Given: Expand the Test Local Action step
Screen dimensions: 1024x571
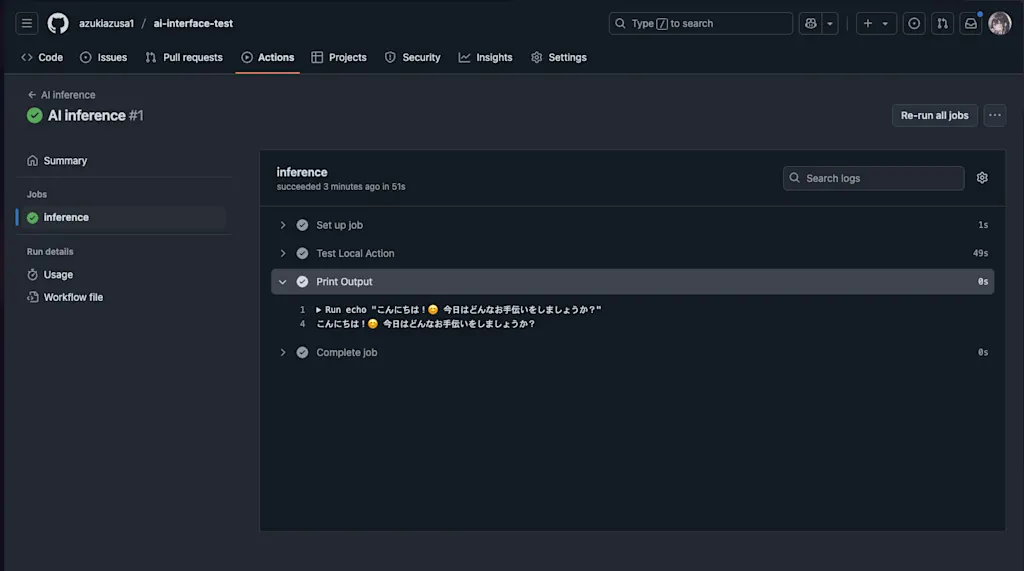Looking at the screenshot, I should tap(632, 253).
